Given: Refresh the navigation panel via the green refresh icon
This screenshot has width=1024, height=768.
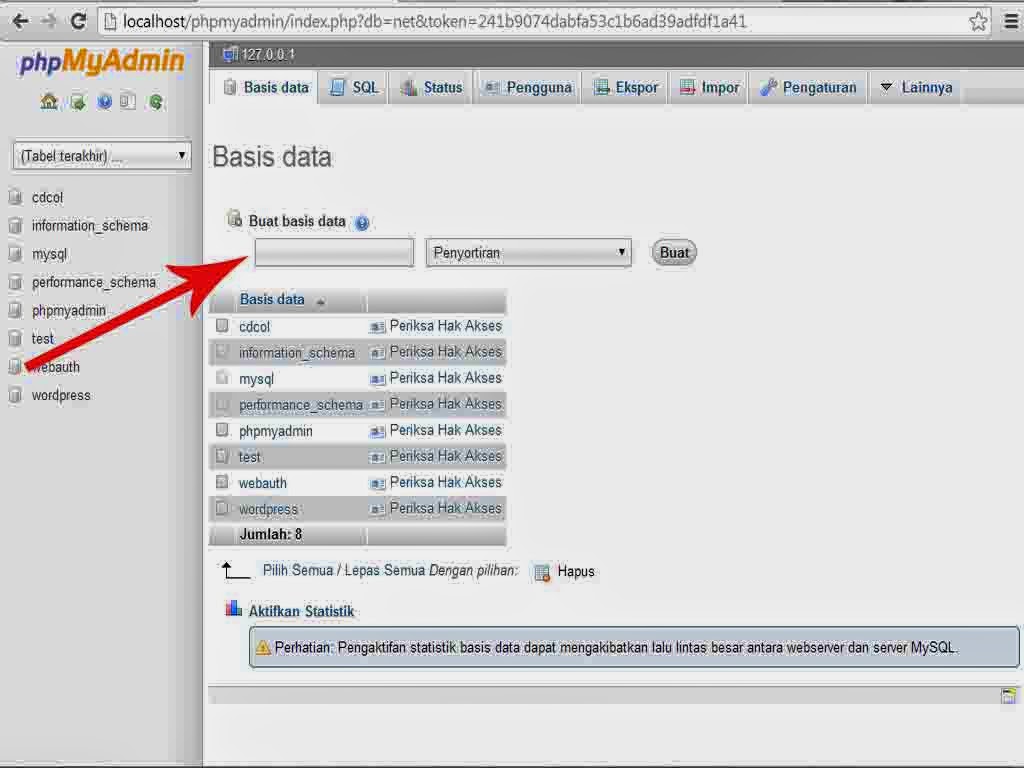Looking at the screenshot, I should point(156,101).
